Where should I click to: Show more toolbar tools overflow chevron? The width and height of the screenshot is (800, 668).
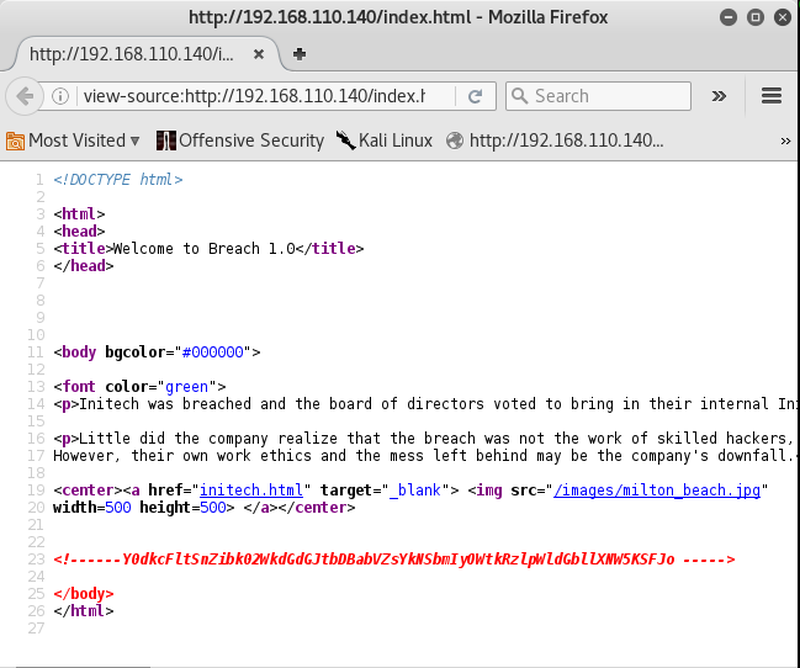coord(718,96)
